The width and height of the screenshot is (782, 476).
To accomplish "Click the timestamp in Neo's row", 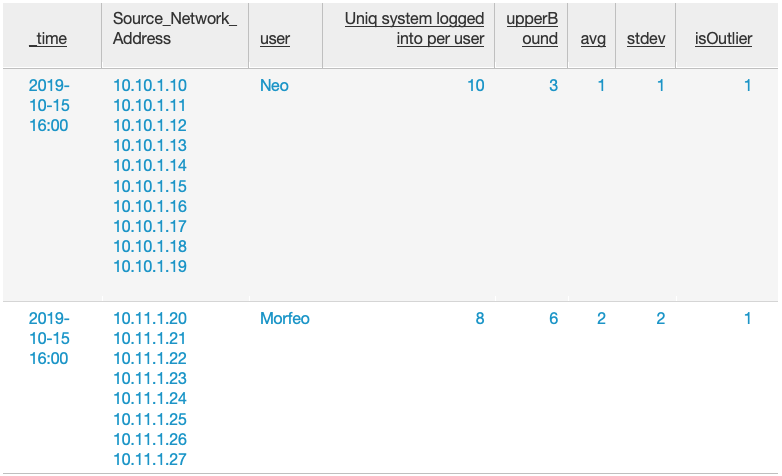I will pos(49,105).
